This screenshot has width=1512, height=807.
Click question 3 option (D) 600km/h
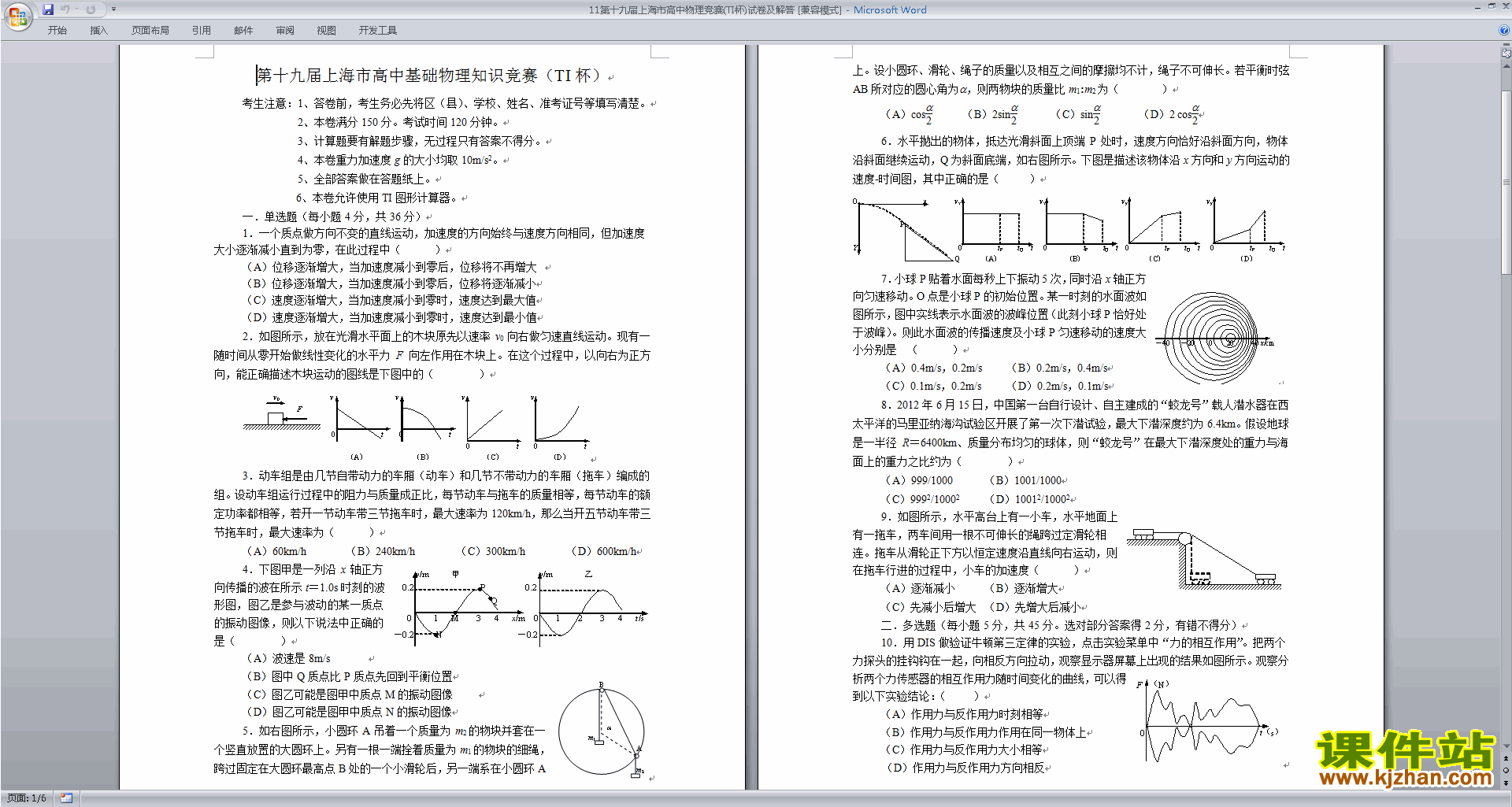click(x=603, y=551)
